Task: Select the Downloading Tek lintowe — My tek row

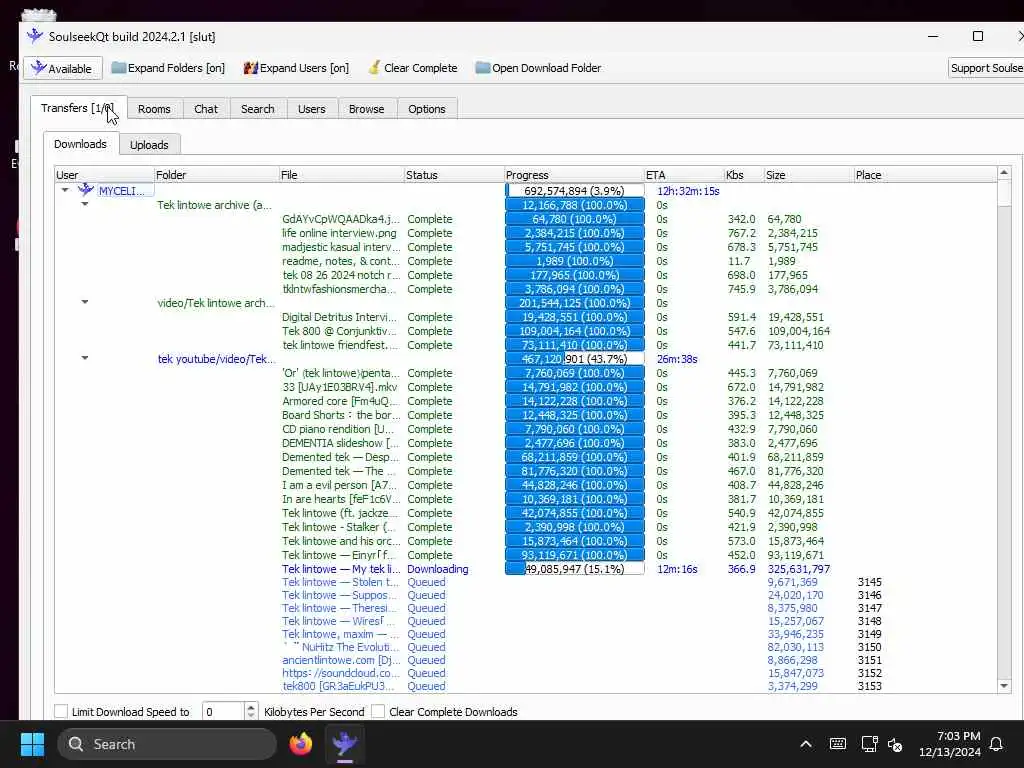Action: tap(341, 569)
